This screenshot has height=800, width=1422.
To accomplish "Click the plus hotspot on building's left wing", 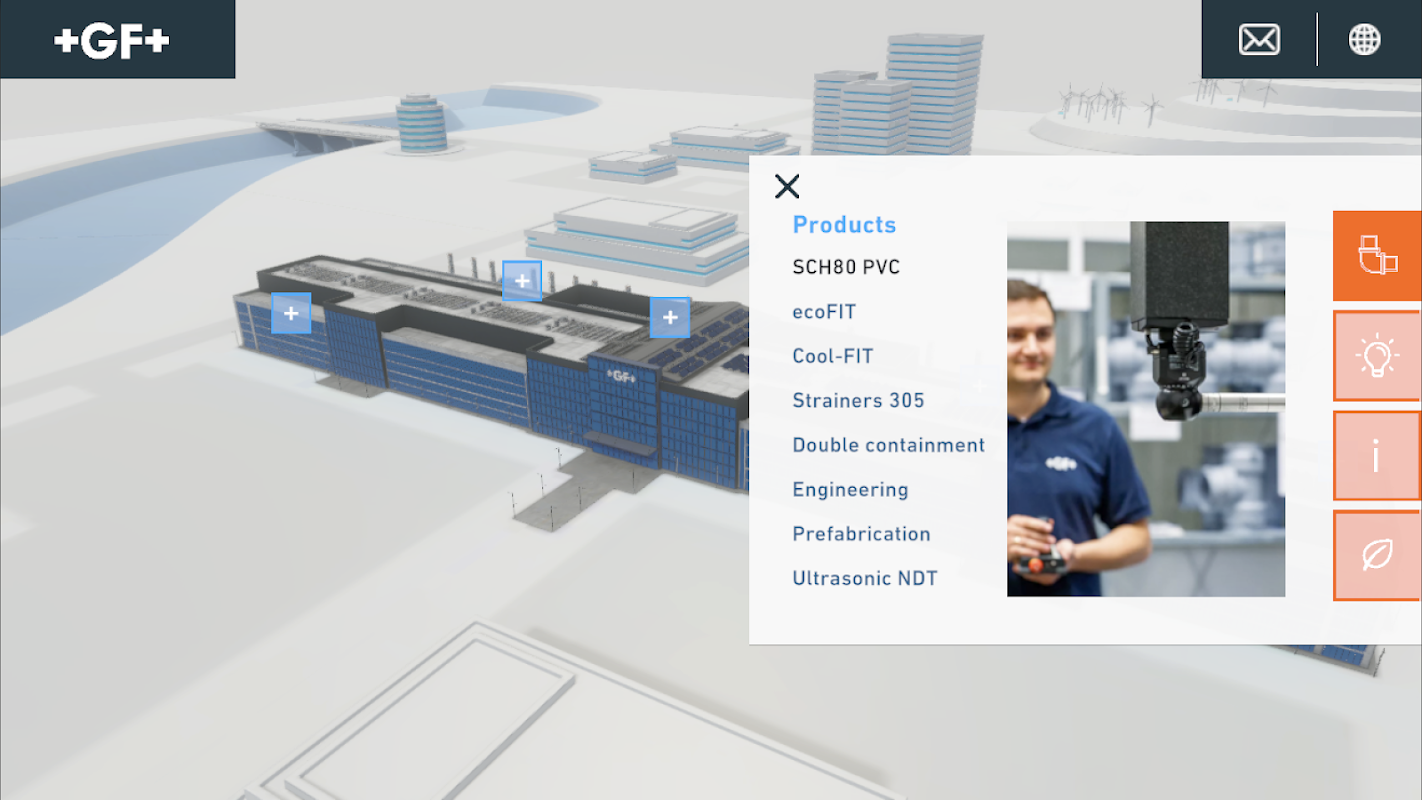I will click(x=291, y=313).
